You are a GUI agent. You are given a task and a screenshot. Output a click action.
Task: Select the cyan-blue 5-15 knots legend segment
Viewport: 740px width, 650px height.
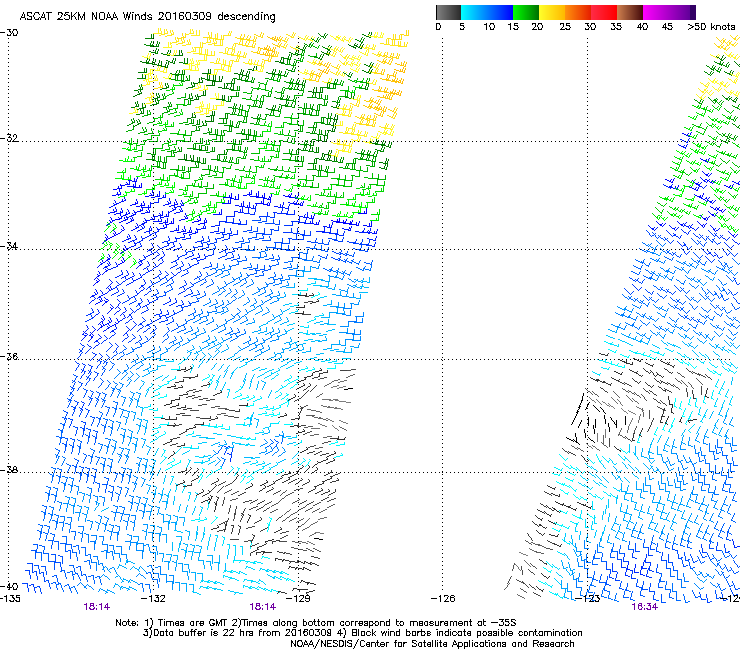[x=487, y=12]
